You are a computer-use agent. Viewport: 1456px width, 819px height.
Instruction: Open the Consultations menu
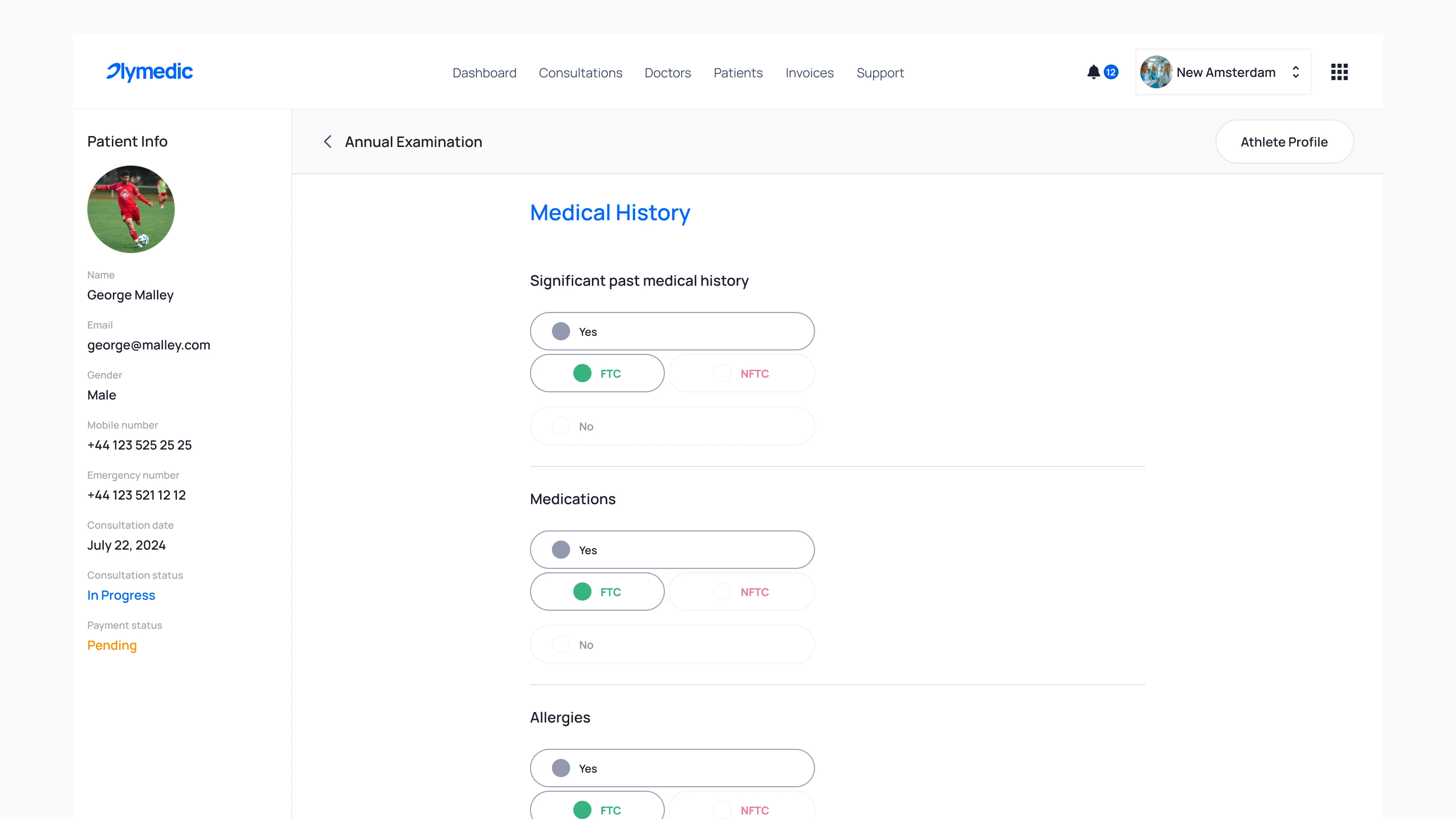580,73
